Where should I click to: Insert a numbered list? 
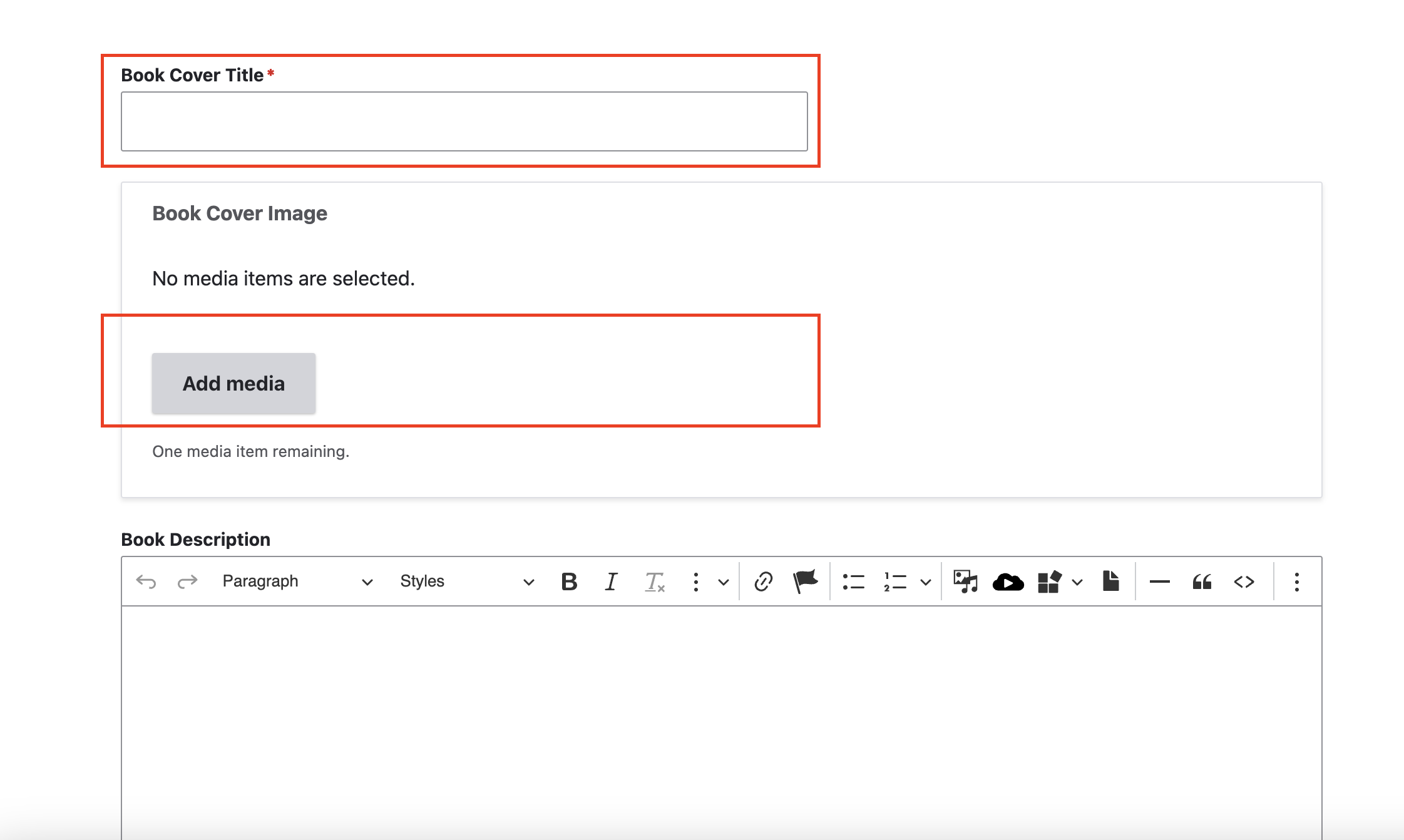[x=894, y=581]
